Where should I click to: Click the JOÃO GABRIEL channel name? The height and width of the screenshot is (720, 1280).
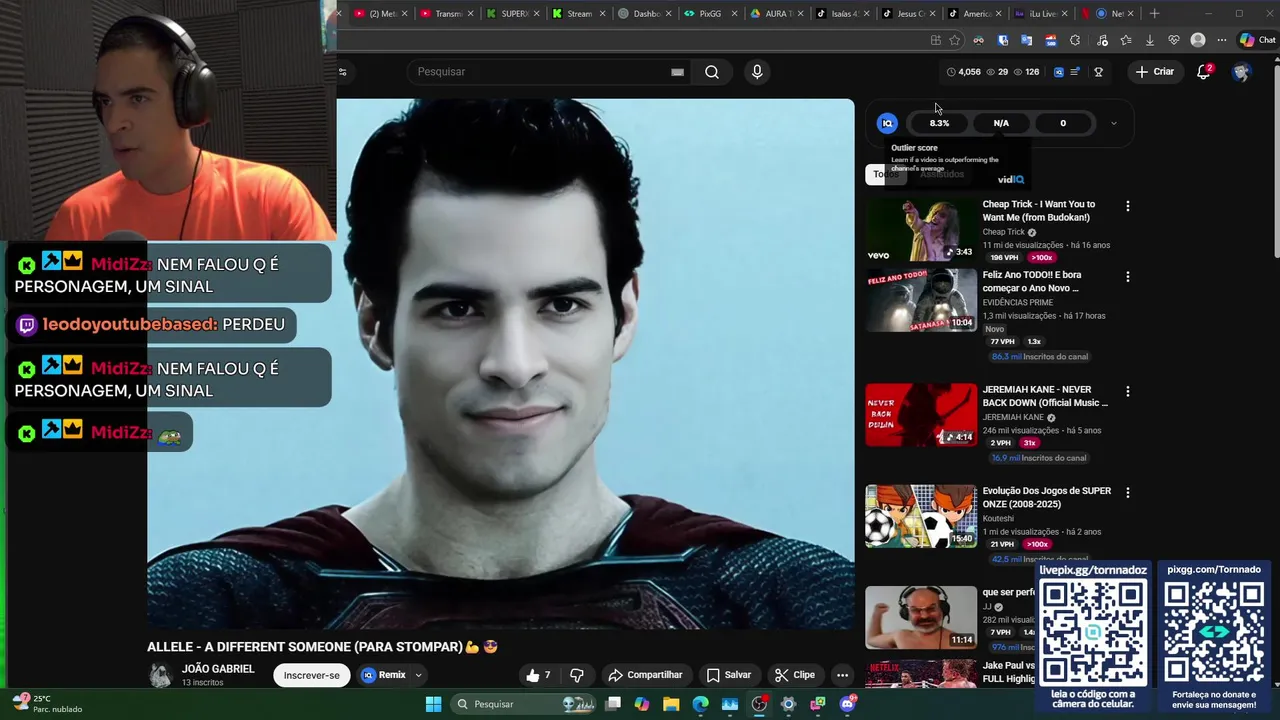point(218,669)
